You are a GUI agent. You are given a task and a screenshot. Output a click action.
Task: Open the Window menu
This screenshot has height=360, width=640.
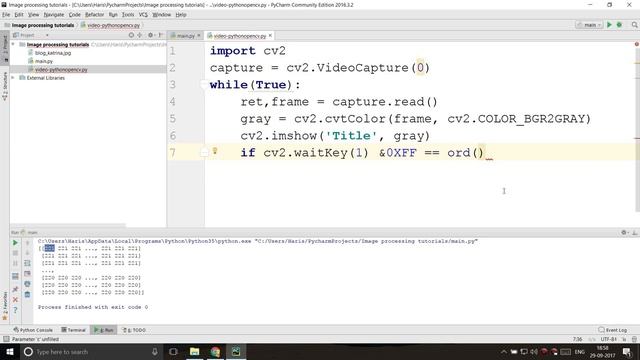tap(162, 15)
